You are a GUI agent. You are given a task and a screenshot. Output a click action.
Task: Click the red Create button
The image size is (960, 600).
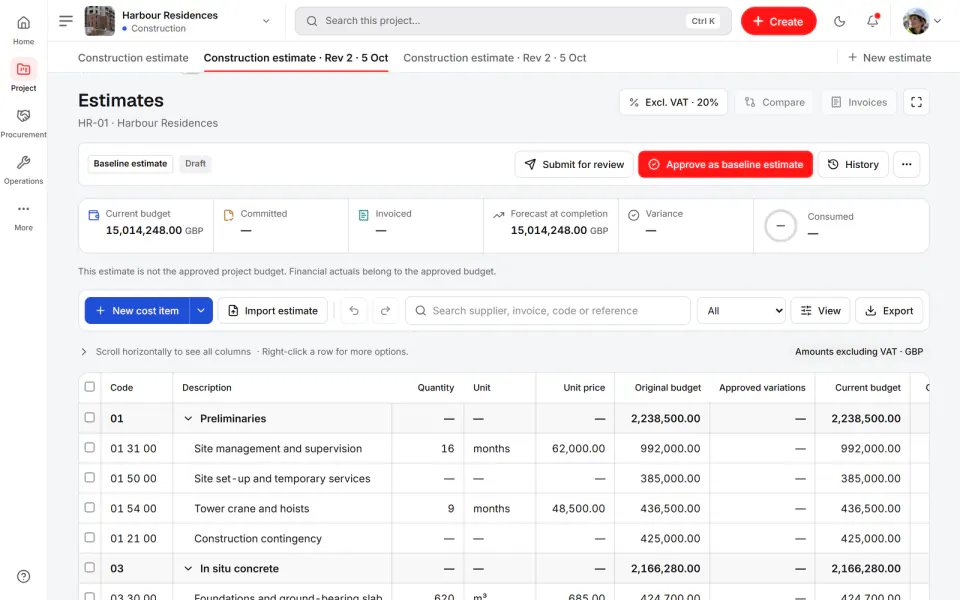pos(778,21)
